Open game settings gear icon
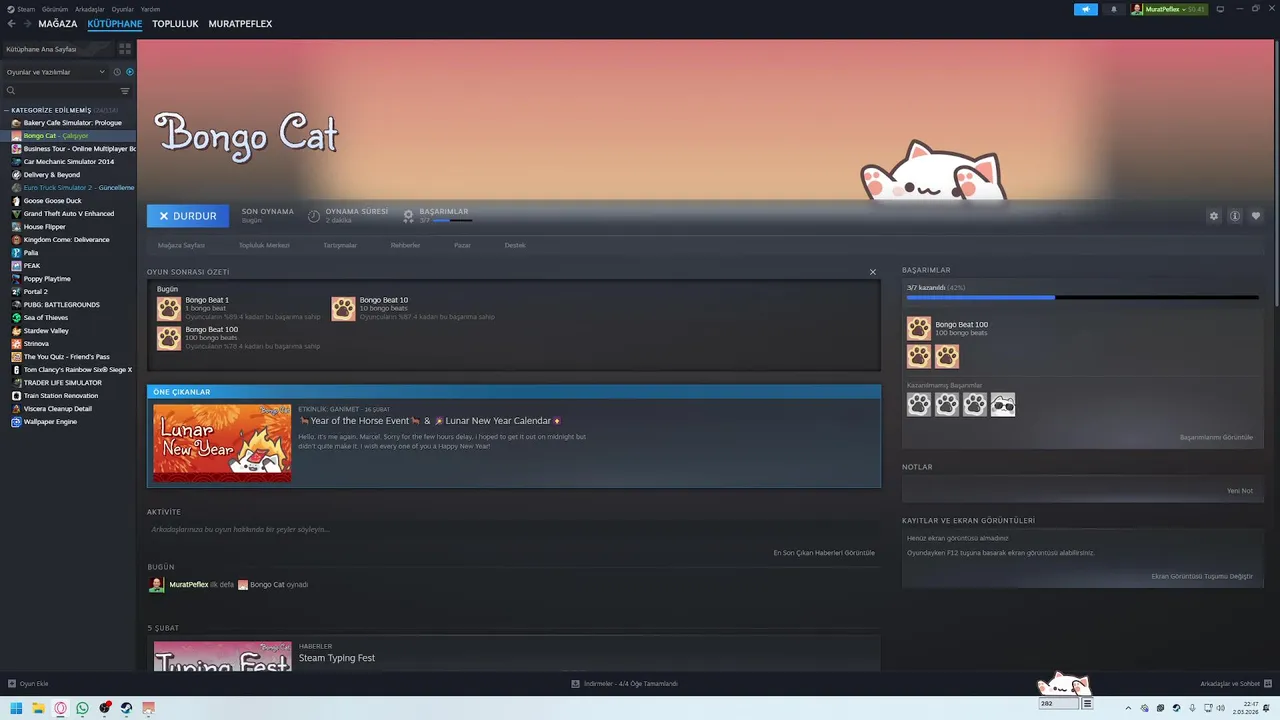Viewport: 1280px width, 720px height. pos(1214,216)
